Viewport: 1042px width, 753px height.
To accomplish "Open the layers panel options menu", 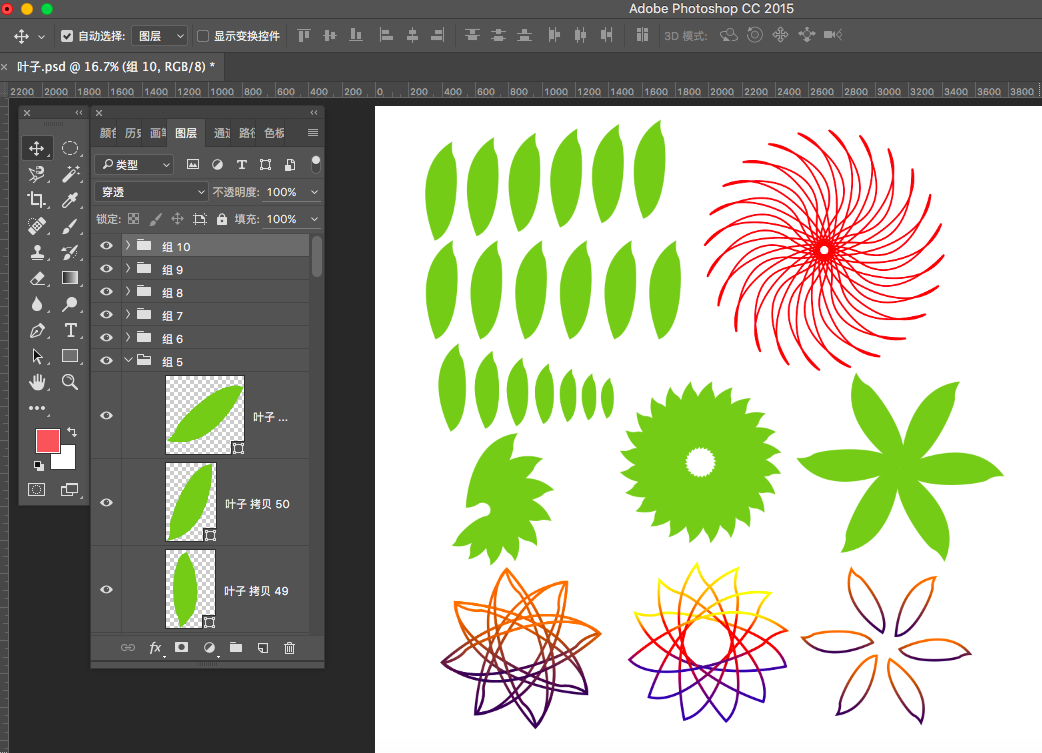I will tap(313, 133).
